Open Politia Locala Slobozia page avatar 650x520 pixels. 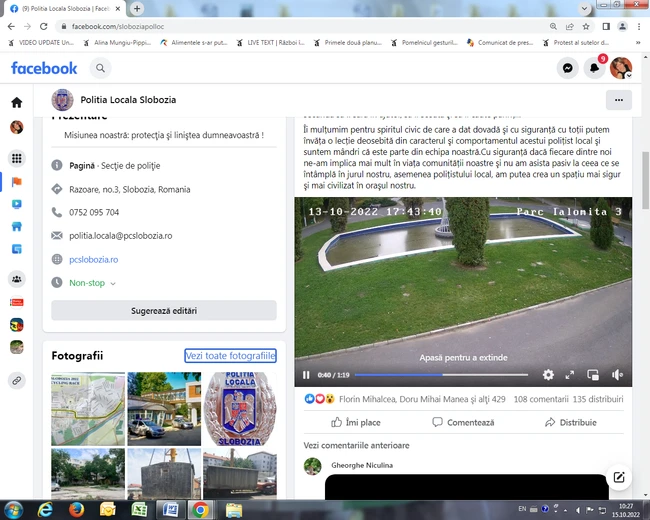pos(62,100)
